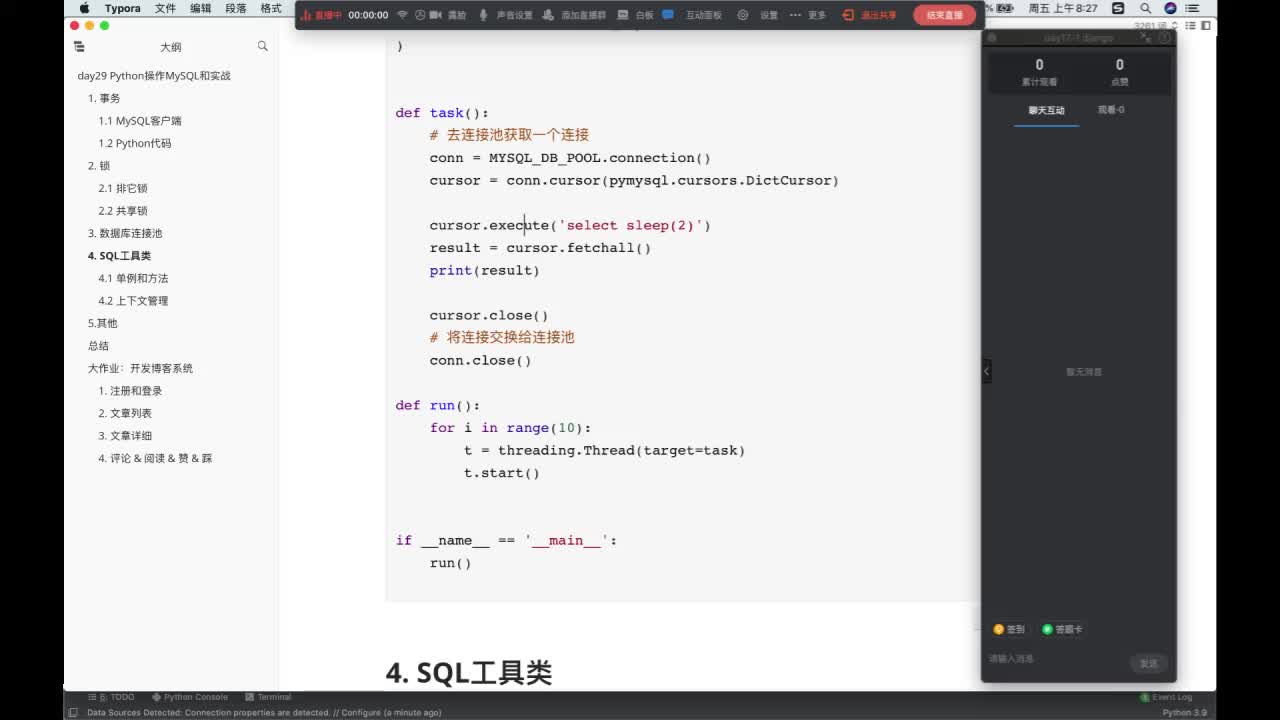The width and height of the screenshot is (1280, 720).
Task: Expand the 更多 more options
Action: pyautogui.click(x=808, y=15)
